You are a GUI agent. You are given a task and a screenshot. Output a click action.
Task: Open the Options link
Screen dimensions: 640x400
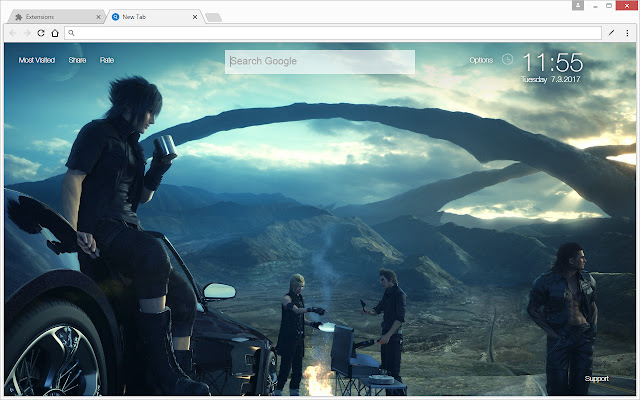[481, 60]
